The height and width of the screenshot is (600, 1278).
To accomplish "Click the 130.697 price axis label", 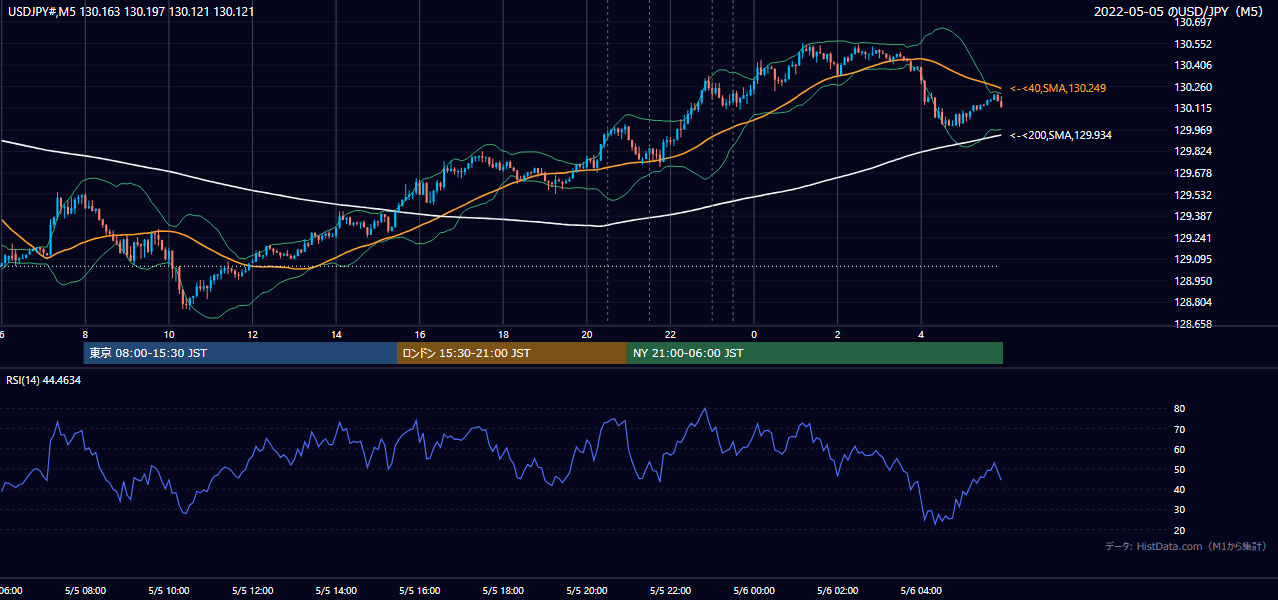I will coord(1193,22).
